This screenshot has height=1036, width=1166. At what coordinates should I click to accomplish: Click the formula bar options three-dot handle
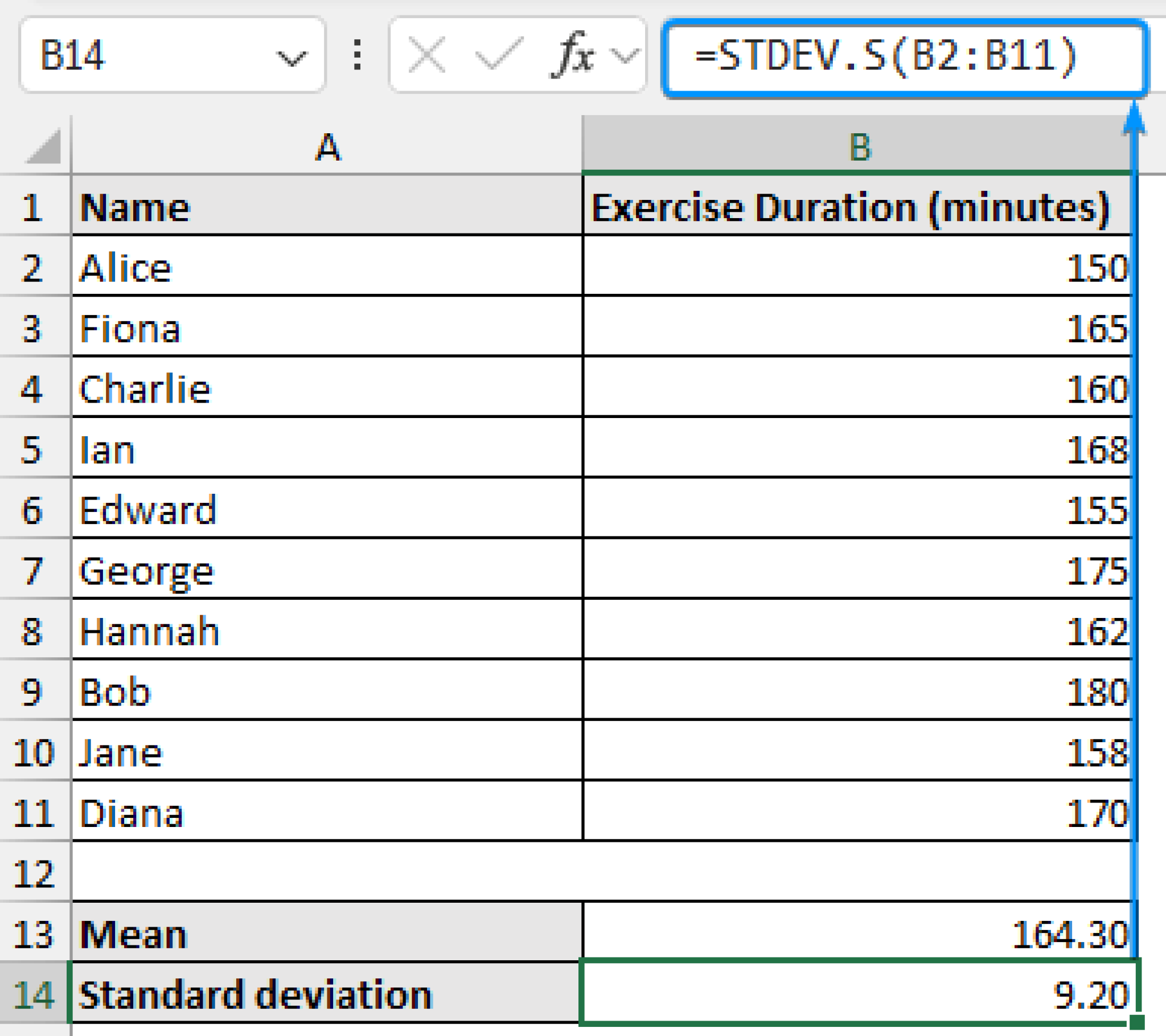[358, 55]
